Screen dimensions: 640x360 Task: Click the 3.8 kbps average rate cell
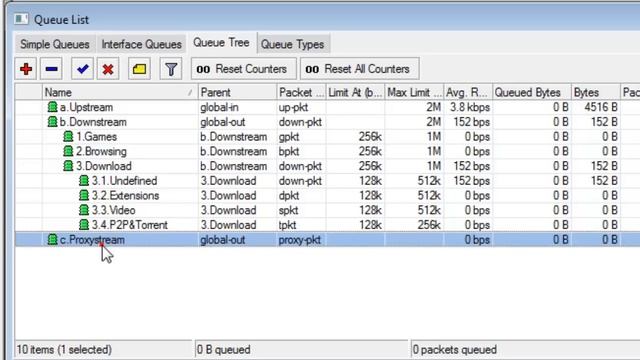(468, 107)
